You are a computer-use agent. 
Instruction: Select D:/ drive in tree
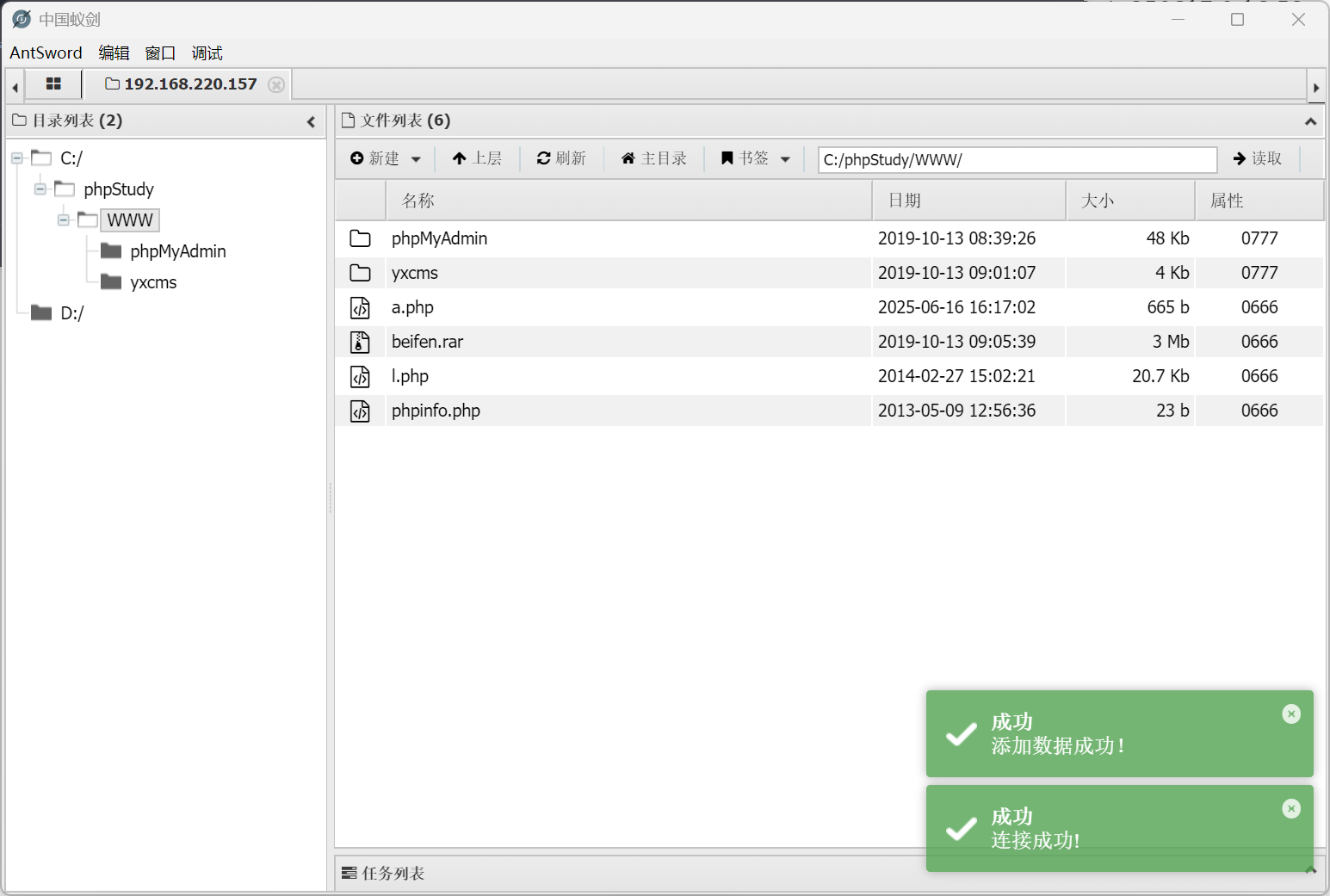point(72,313)
